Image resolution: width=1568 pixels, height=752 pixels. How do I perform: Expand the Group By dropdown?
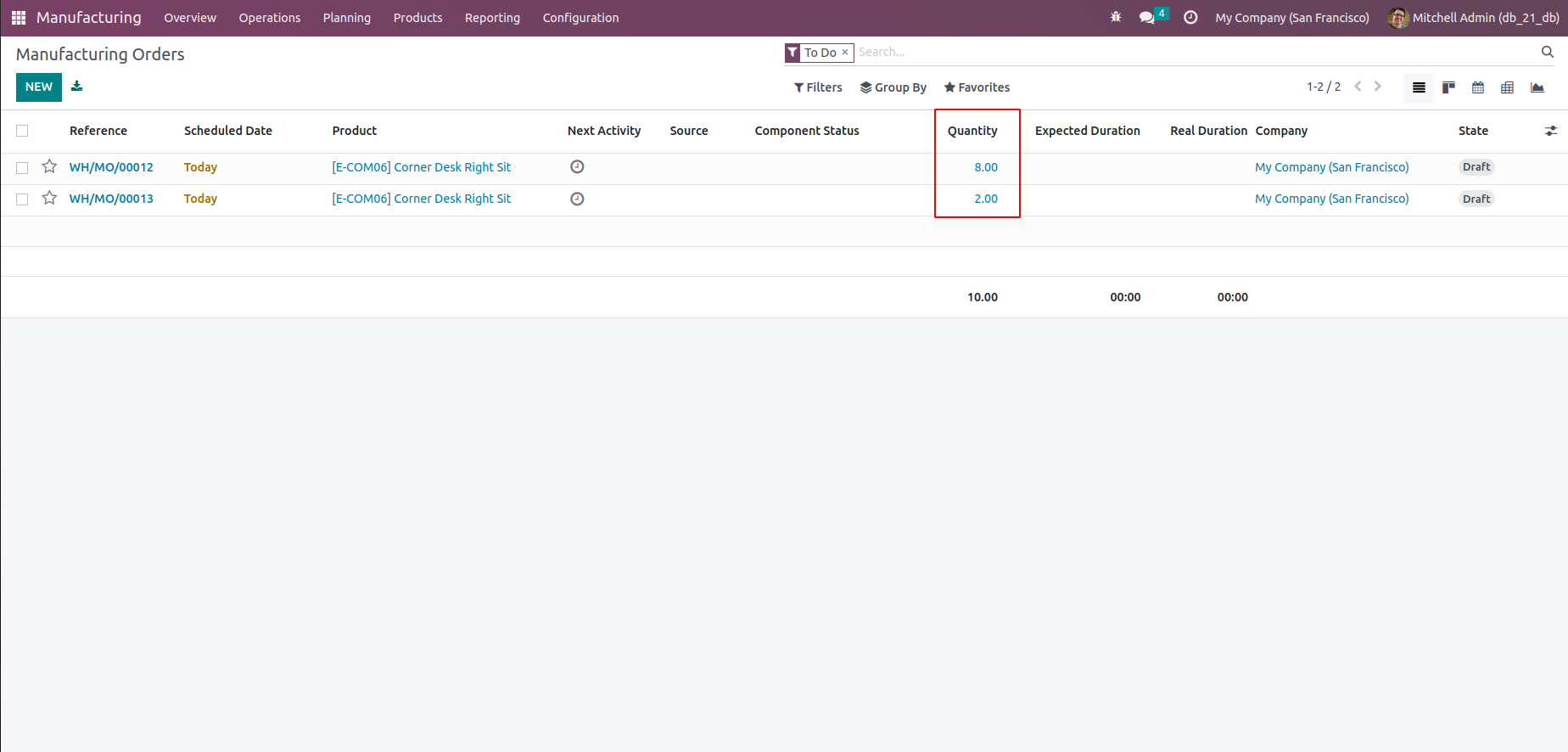coord(893,87)
